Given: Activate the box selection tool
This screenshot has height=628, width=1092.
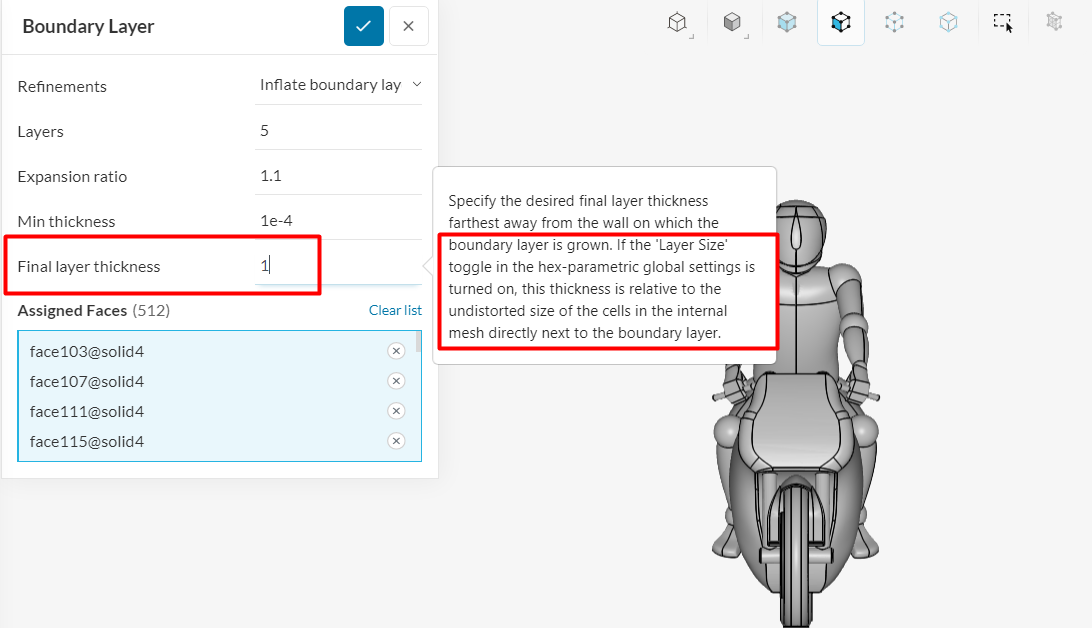Looking at the screenshot, I should tap(1003, 23).
